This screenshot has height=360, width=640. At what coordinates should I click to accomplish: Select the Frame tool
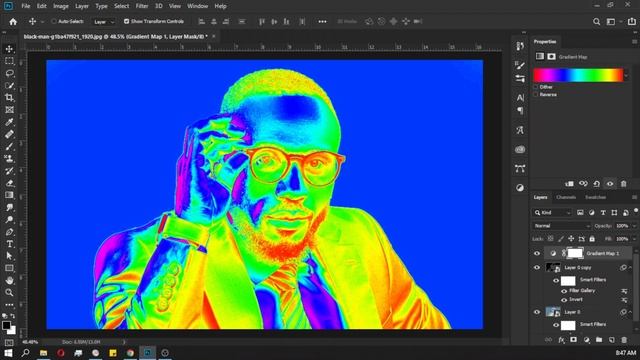9,110
